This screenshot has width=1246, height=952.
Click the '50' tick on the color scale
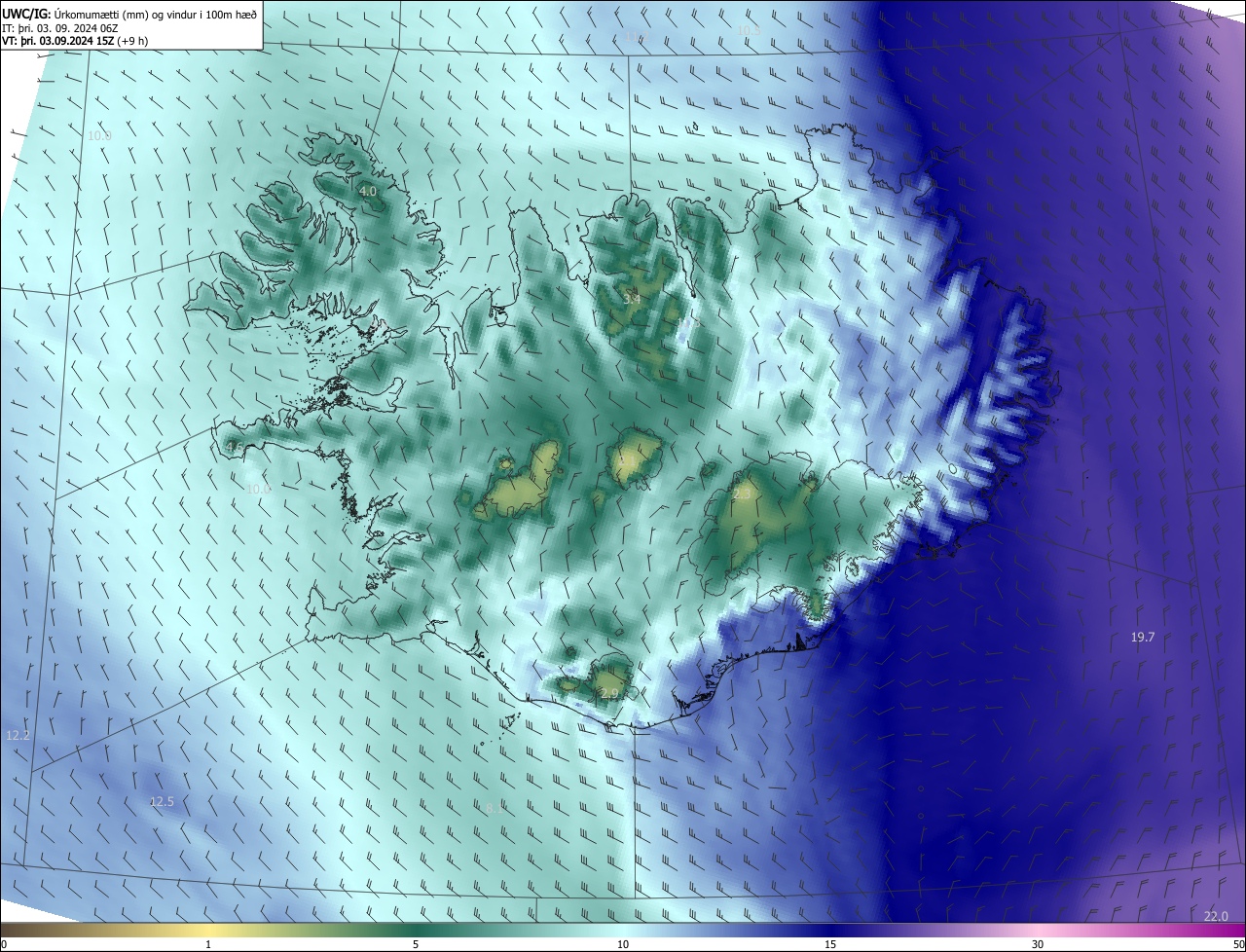tap(1238, 944)
